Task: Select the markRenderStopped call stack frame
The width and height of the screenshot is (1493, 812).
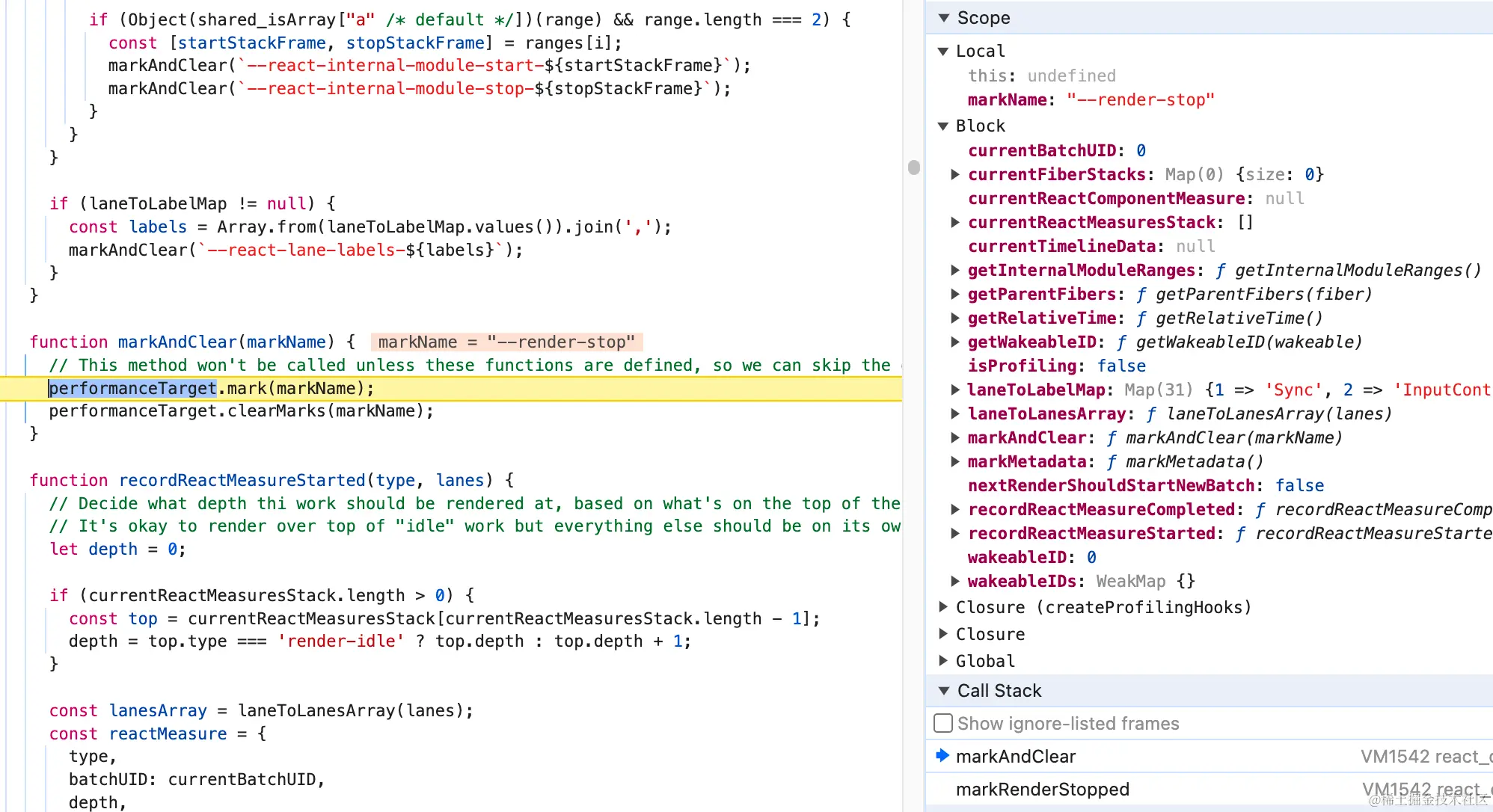Action: coord(1042,790)
